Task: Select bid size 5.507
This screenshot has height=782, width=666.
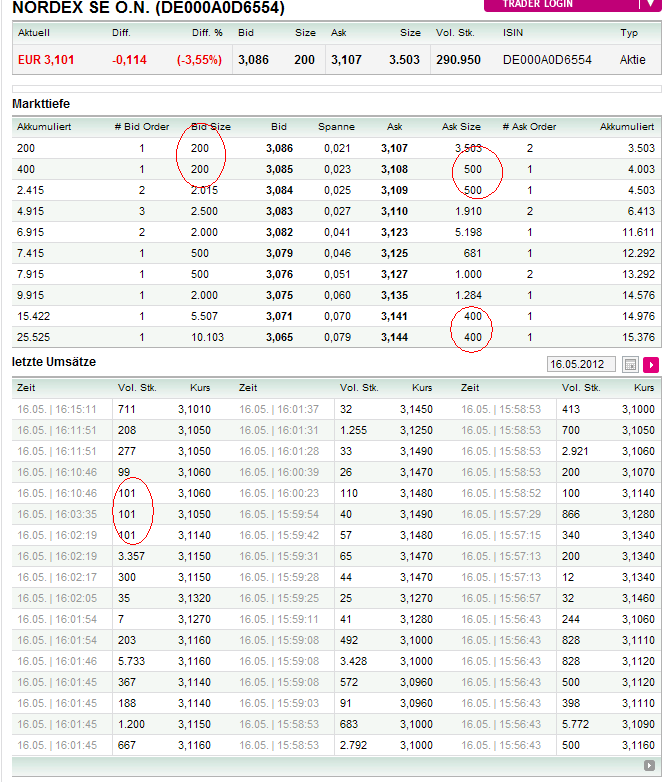Action: pyautogui.click(x=204, y=316)
